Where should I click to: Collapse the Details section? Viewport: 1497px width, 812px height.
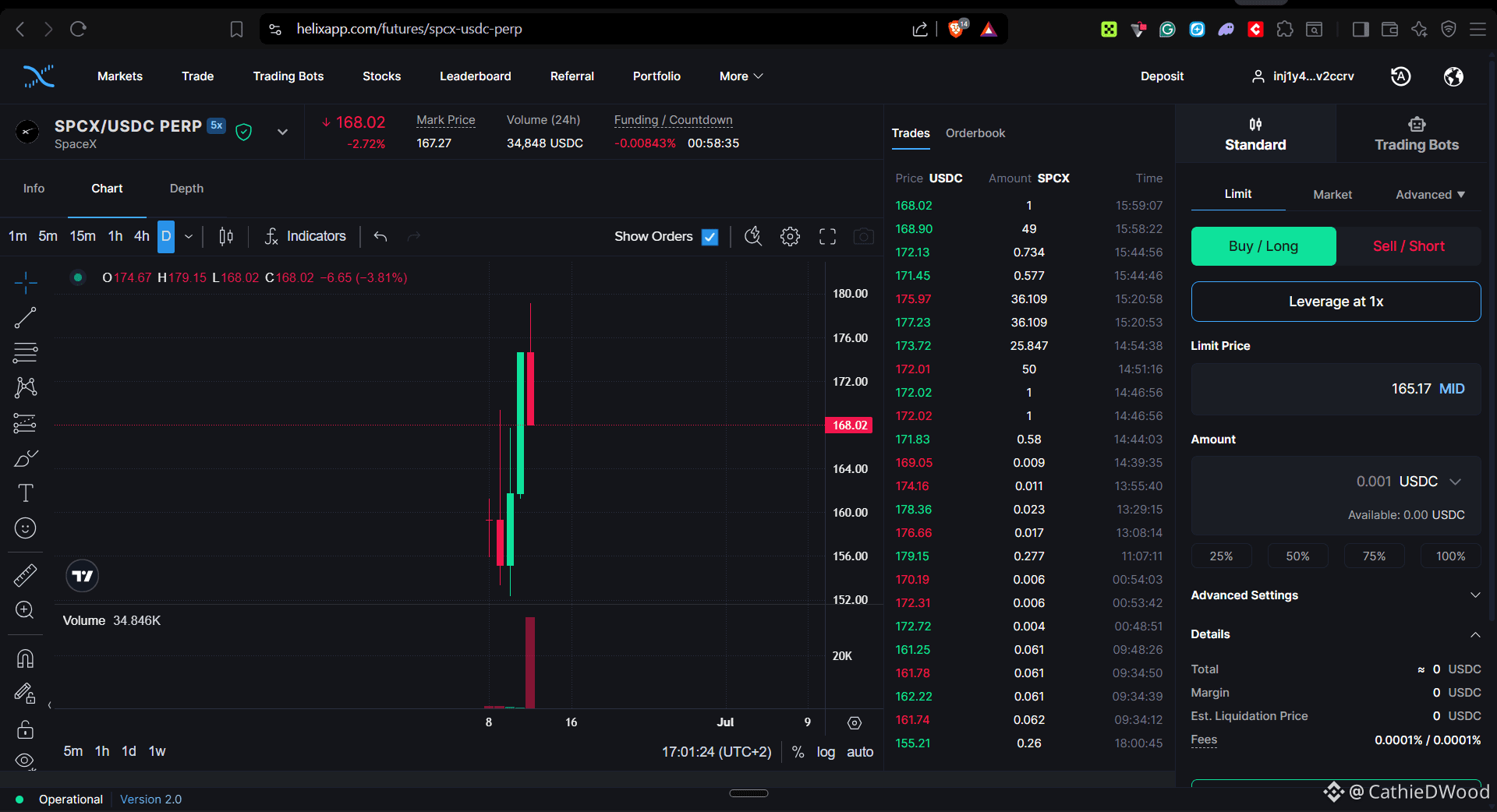(x=1336, y=634)
